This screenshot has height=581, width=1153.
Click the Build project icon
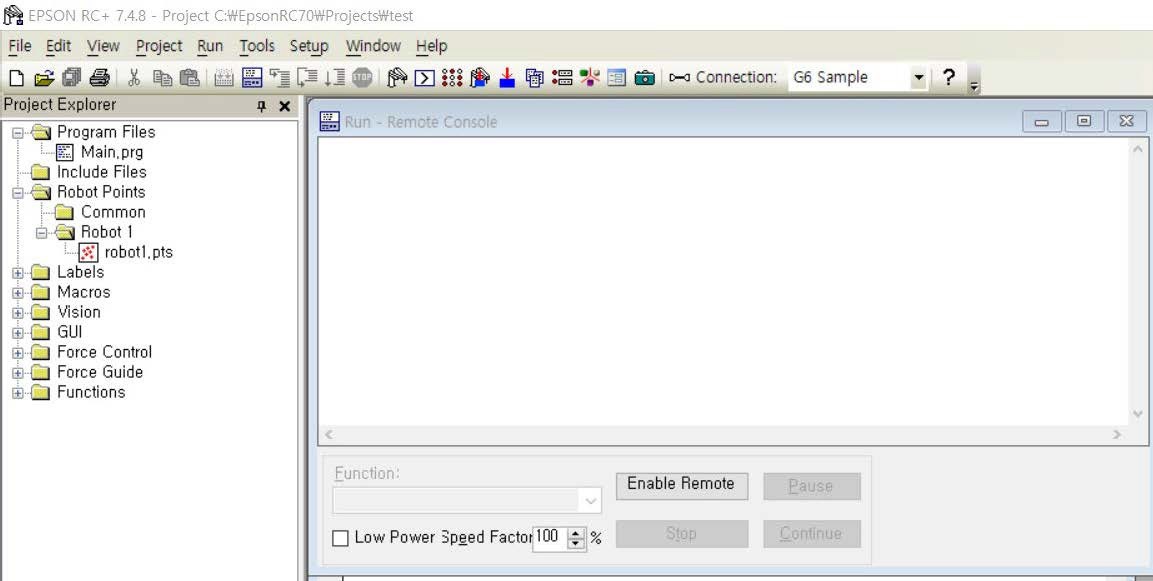[224, 77]
